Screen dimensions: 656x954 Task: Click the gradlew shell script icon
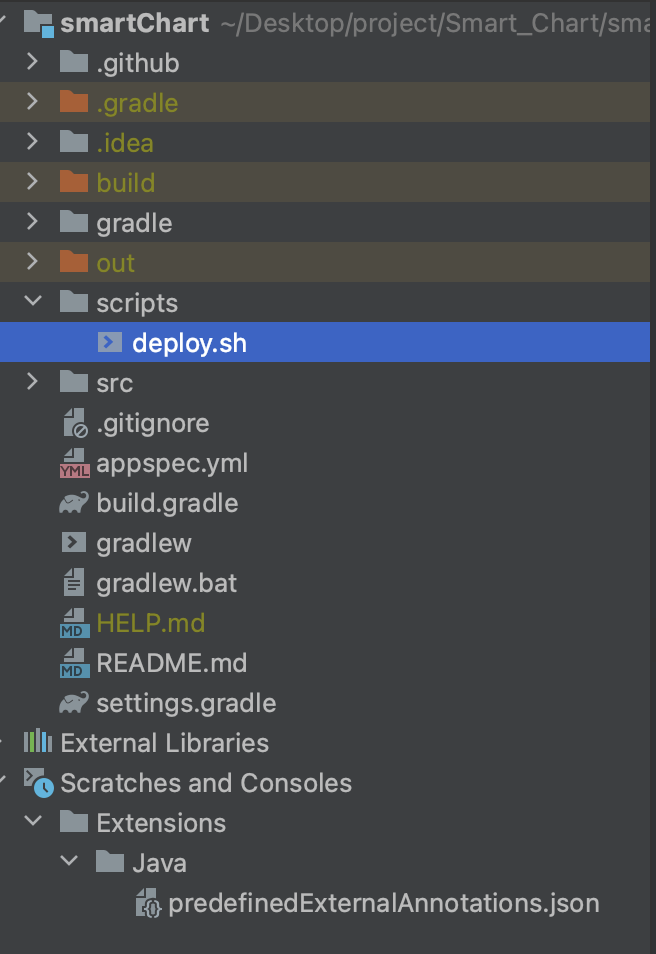point(74,542)
